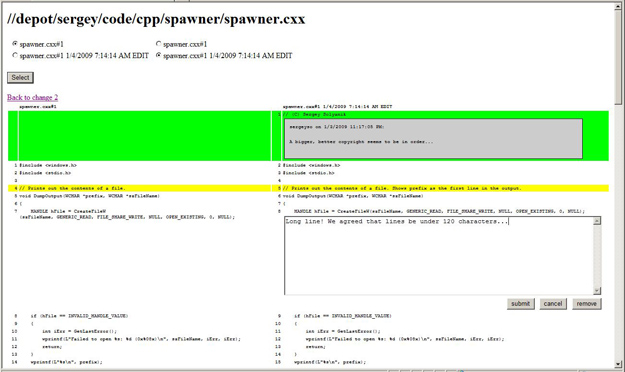Image resolution: width=625 pixels, height=372 pixels.
Task: Click the page scrollbar down arrow
Action: (618, 364)
